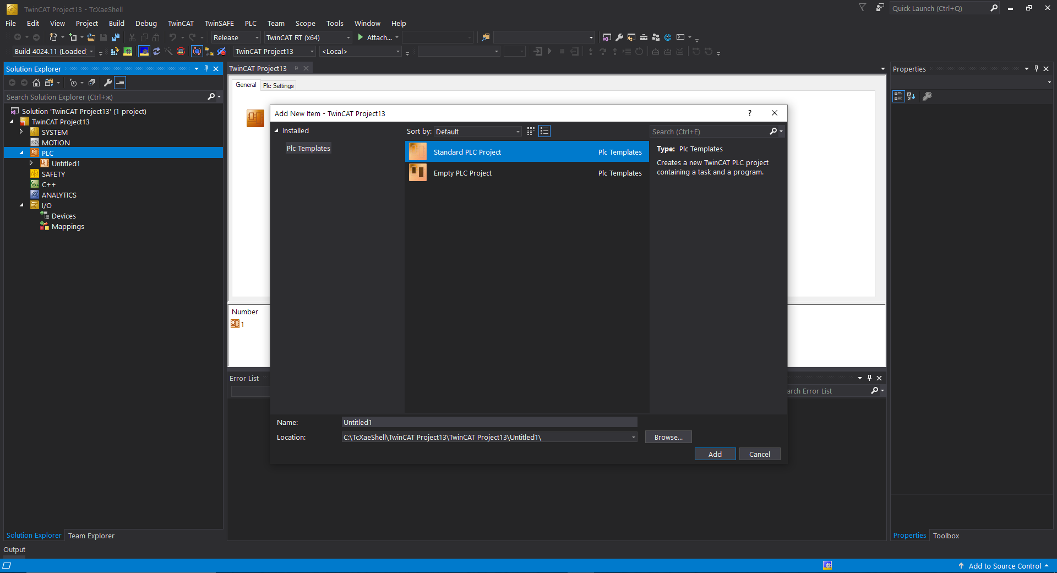Collapse the I/O tree node
Viewport: 1057px width, 573px height.
tap(22, 205)
